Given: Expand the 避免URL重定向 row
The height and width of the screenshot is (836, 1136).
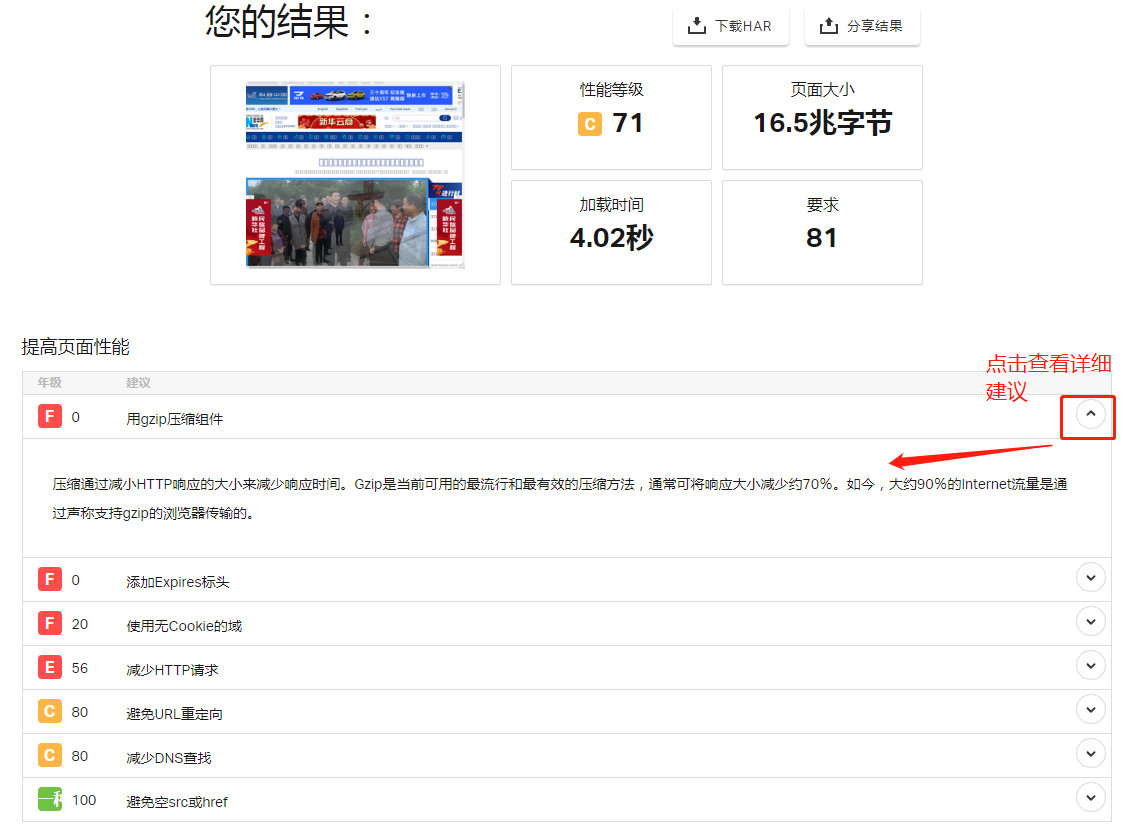Looking at the screenshot, I should coord(1090,711).
